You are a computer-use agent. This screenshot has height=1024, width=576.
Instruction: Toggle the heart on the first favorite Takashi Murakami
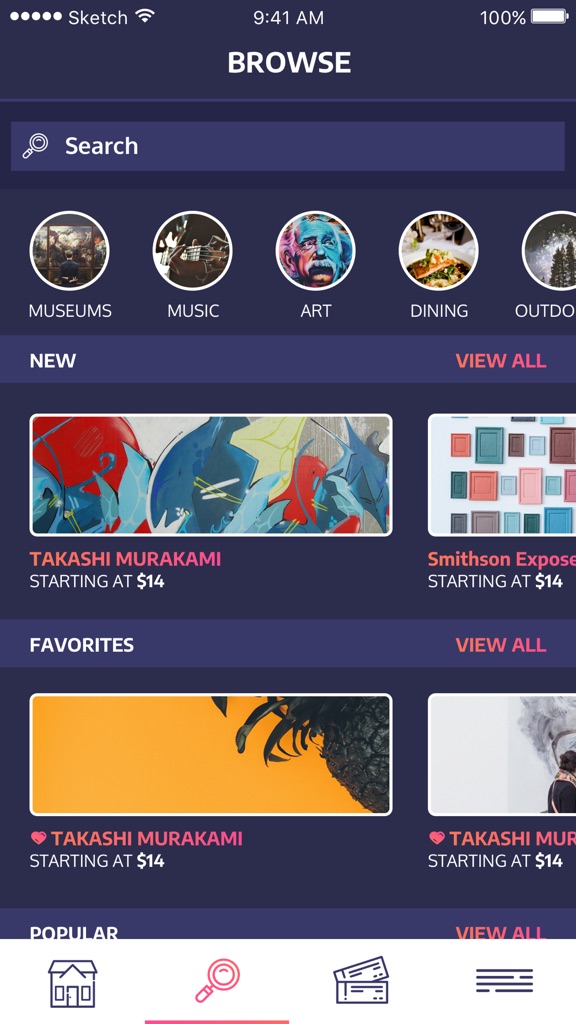[x=39, y=838]
